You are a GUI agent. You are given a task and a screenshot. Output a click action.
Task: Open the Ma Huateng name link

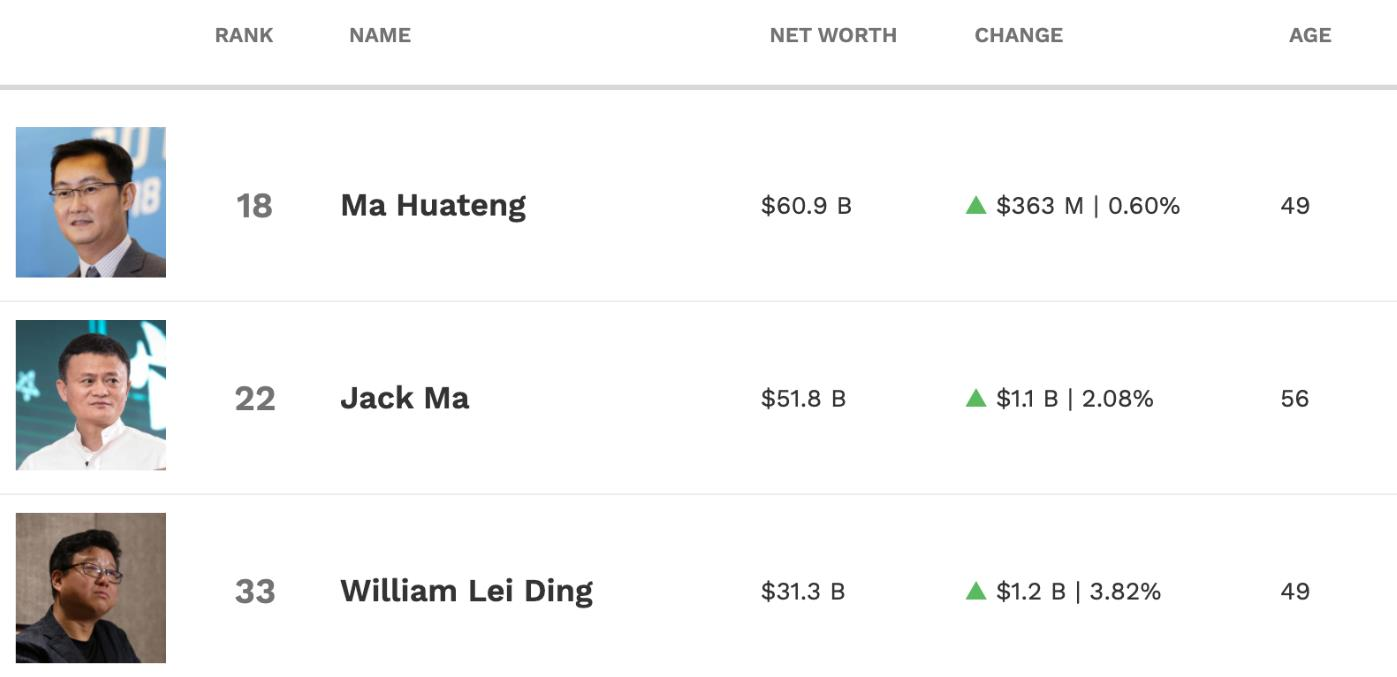433,205
